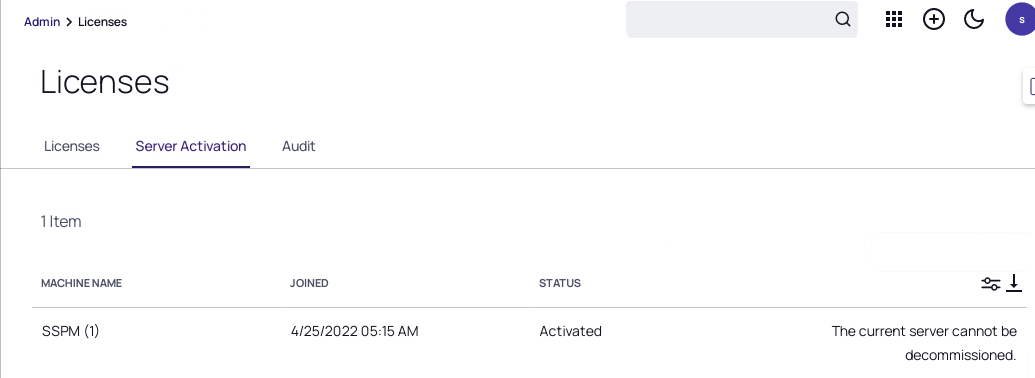Open the user avatar menu
Viewport: 1035px width, 378px height.
[x=1020, y=19]
